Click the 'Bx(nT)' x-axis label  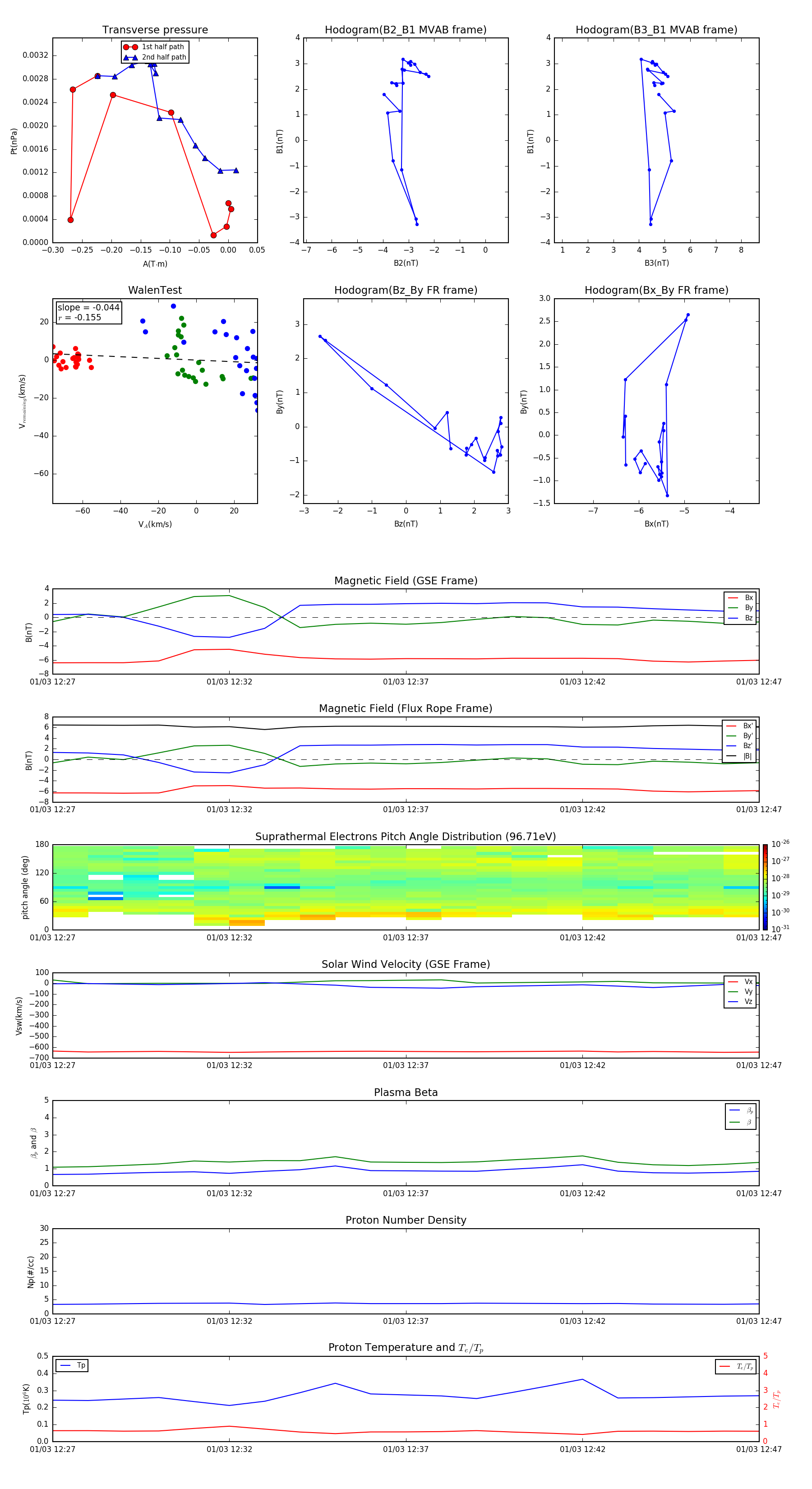[x=656, y=524]
